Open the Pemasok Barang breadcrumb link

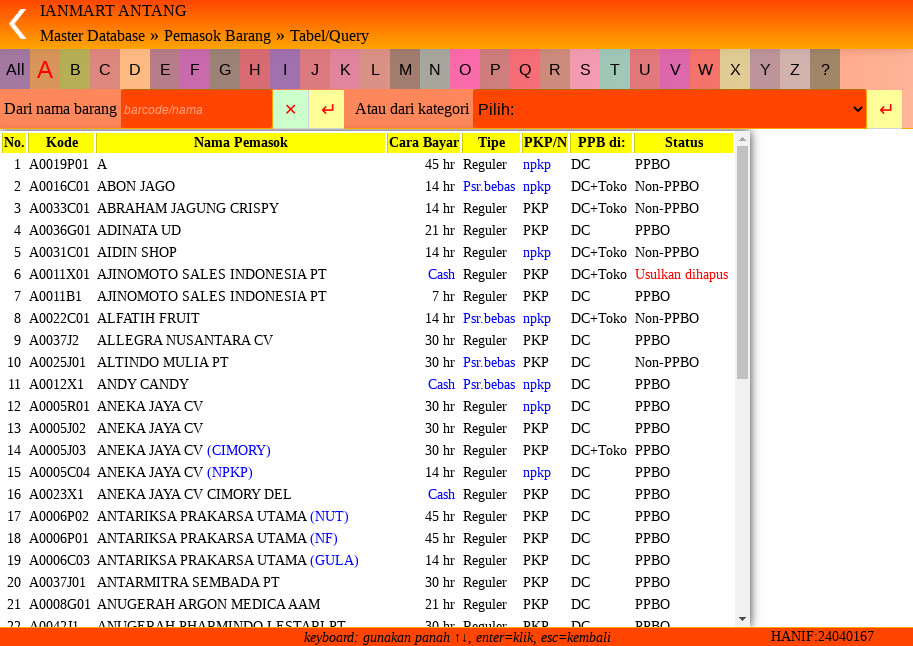click(x=217, y=36)
